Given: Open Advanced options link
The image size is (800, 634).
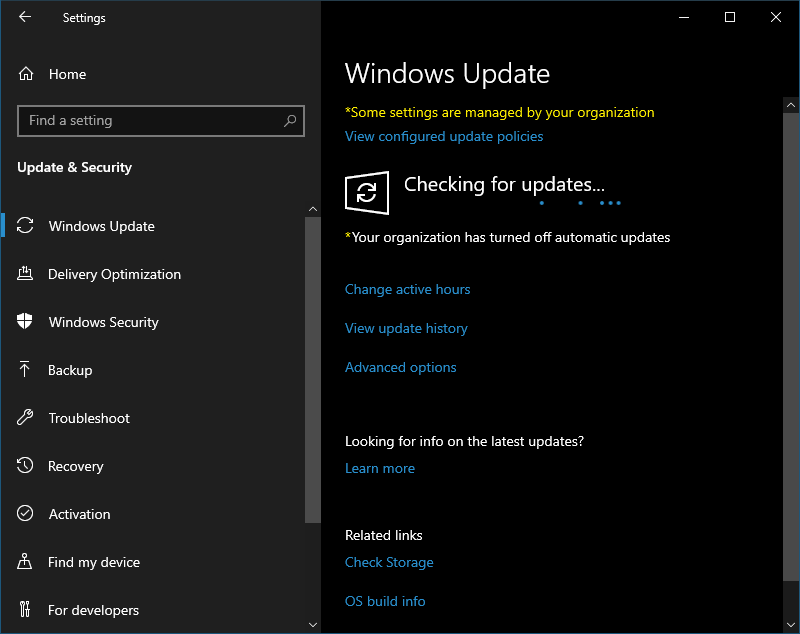Looking at the screenshot, I should 401,367.
